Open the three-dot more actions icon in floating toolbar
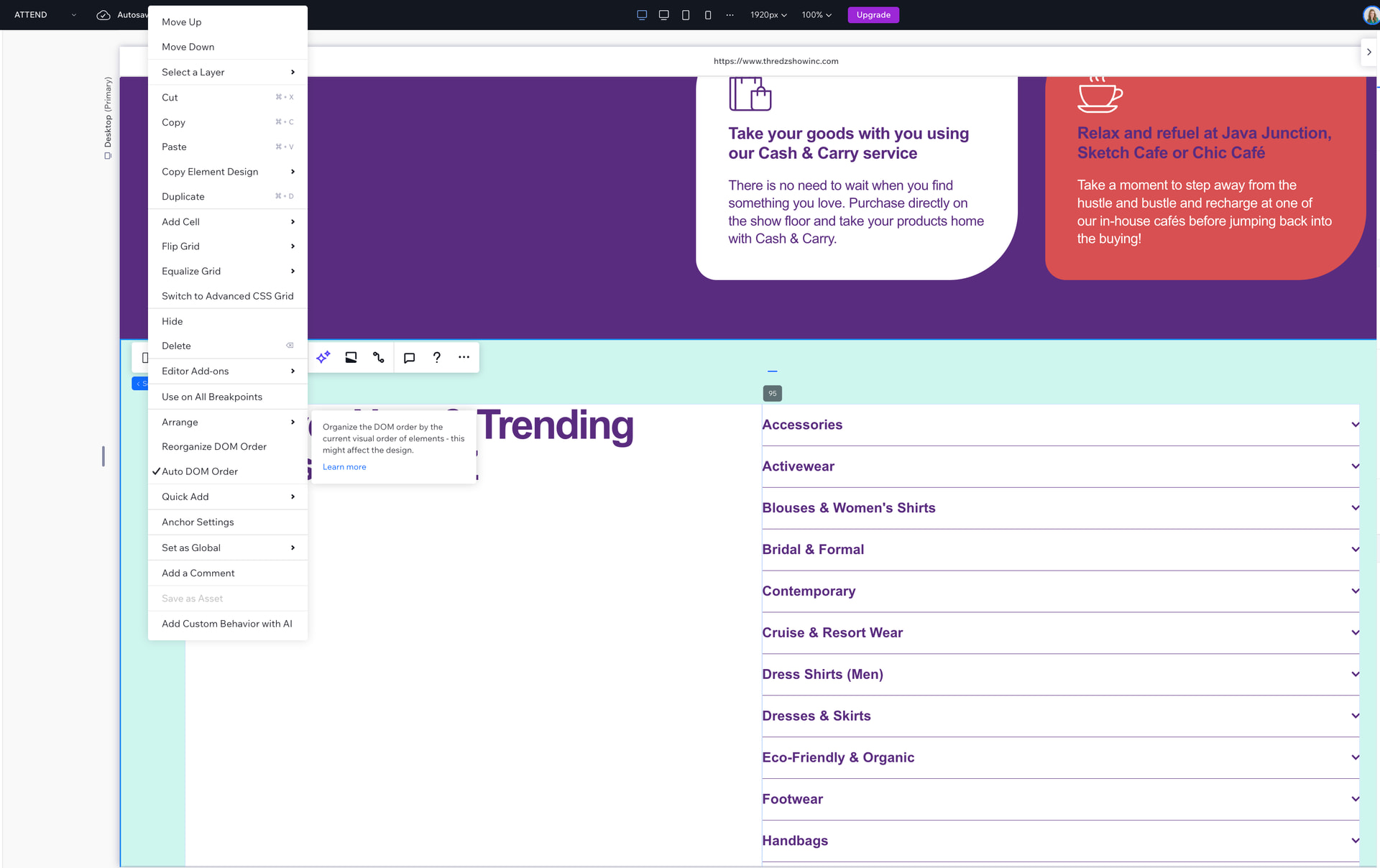Viewport: 1380px width, 868px height. (x=464, y=357)
